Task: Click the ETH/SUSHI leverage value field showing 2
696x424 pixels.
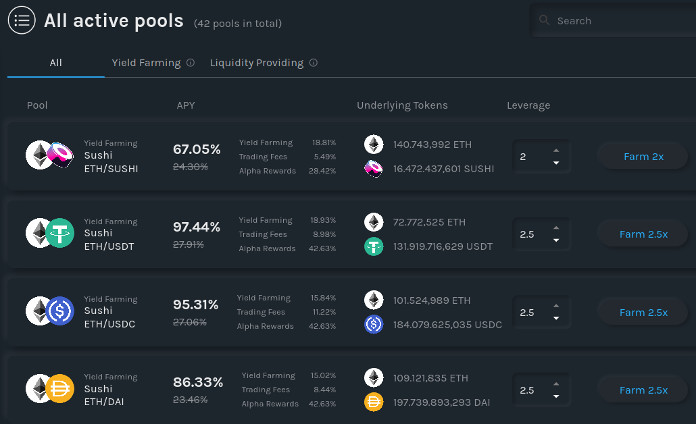Action: click(x=541, y=156)
